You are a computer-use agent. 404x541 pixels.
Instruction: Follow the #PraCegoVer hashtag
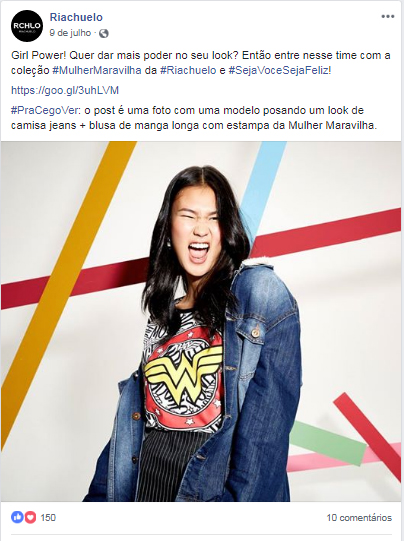click(x=45, y=110)
